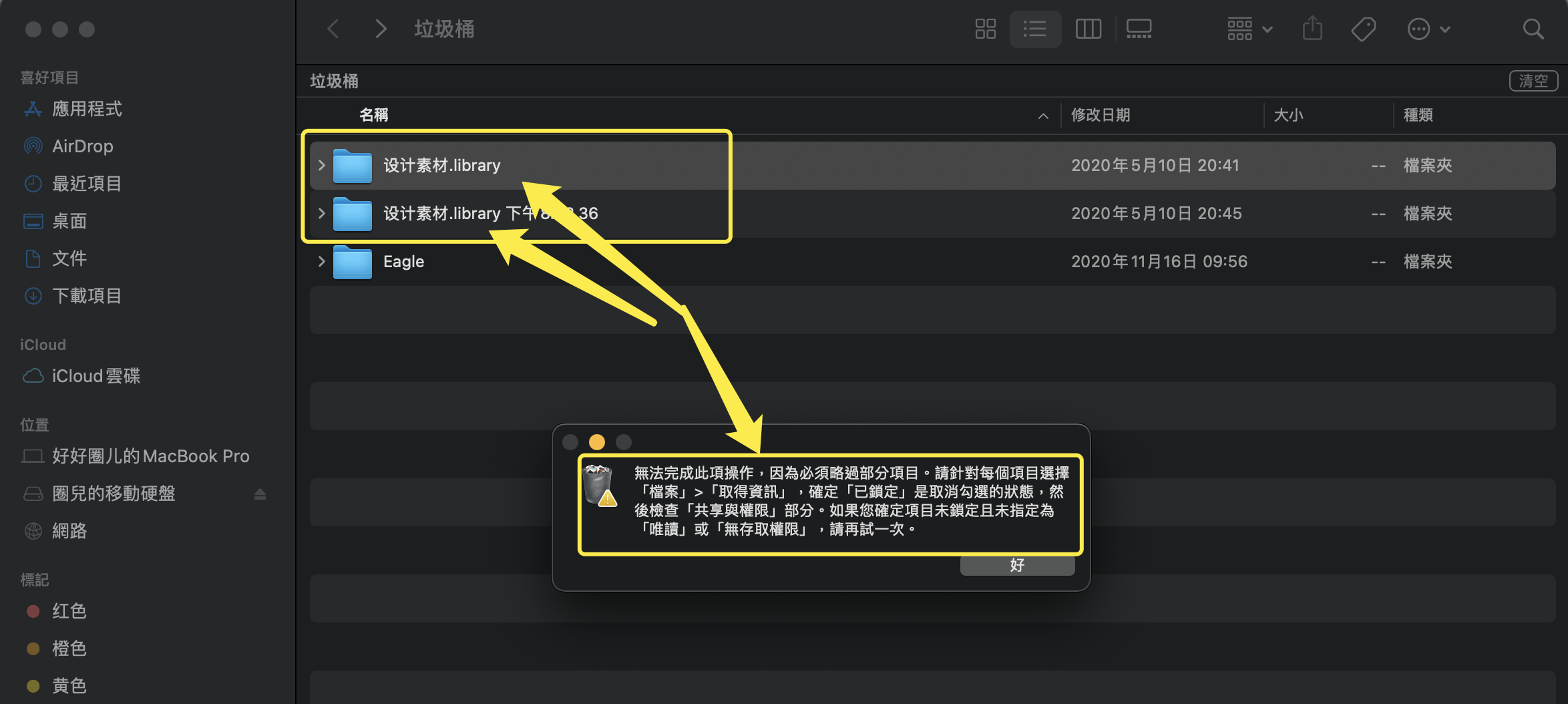Expand the second 设计素材.library 下午 folder
This screenshot has height=704, width=1568.
pos(321,213)
